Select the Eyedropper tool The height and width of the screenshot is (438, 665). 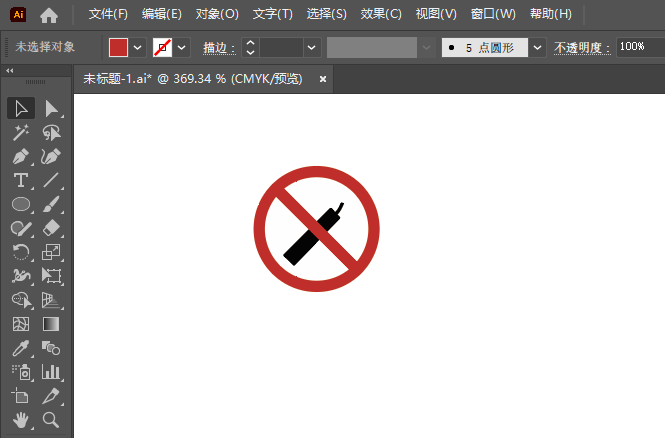pos(21,348)
